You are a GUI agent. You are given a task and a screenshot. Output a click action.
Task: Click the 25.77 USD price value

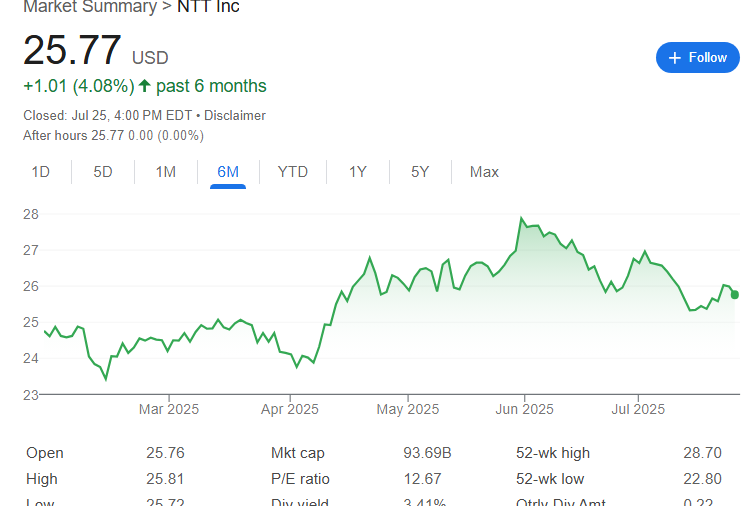72,51
